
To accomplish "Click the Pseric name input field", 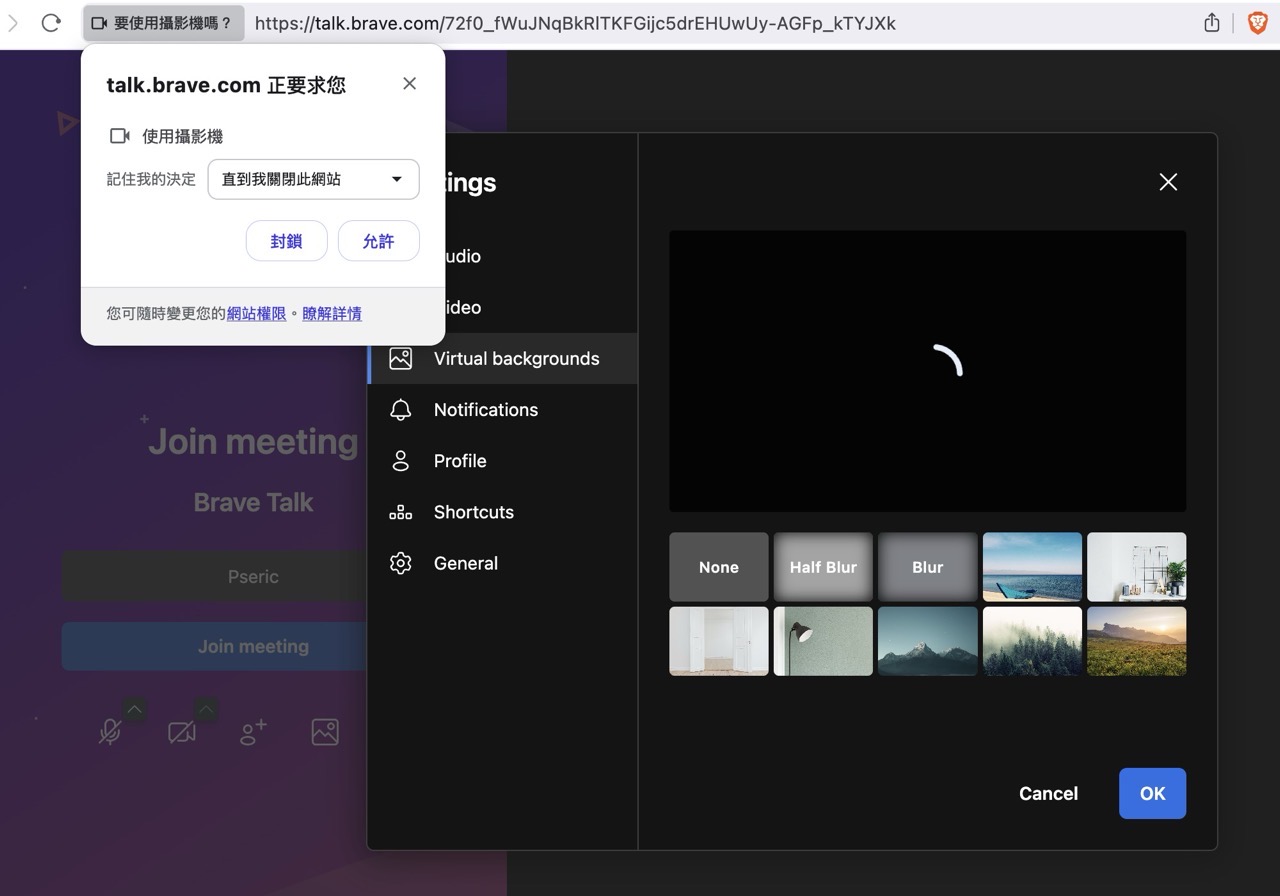I will [x=214, y=577].
